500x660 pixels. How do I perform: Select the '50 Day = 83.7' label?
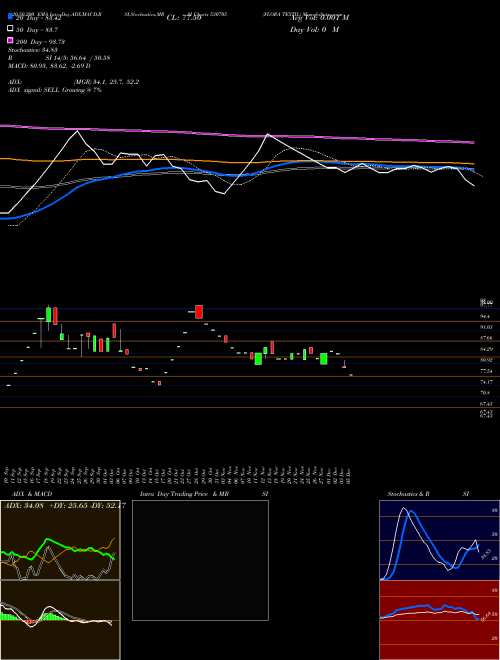point(37,30)
